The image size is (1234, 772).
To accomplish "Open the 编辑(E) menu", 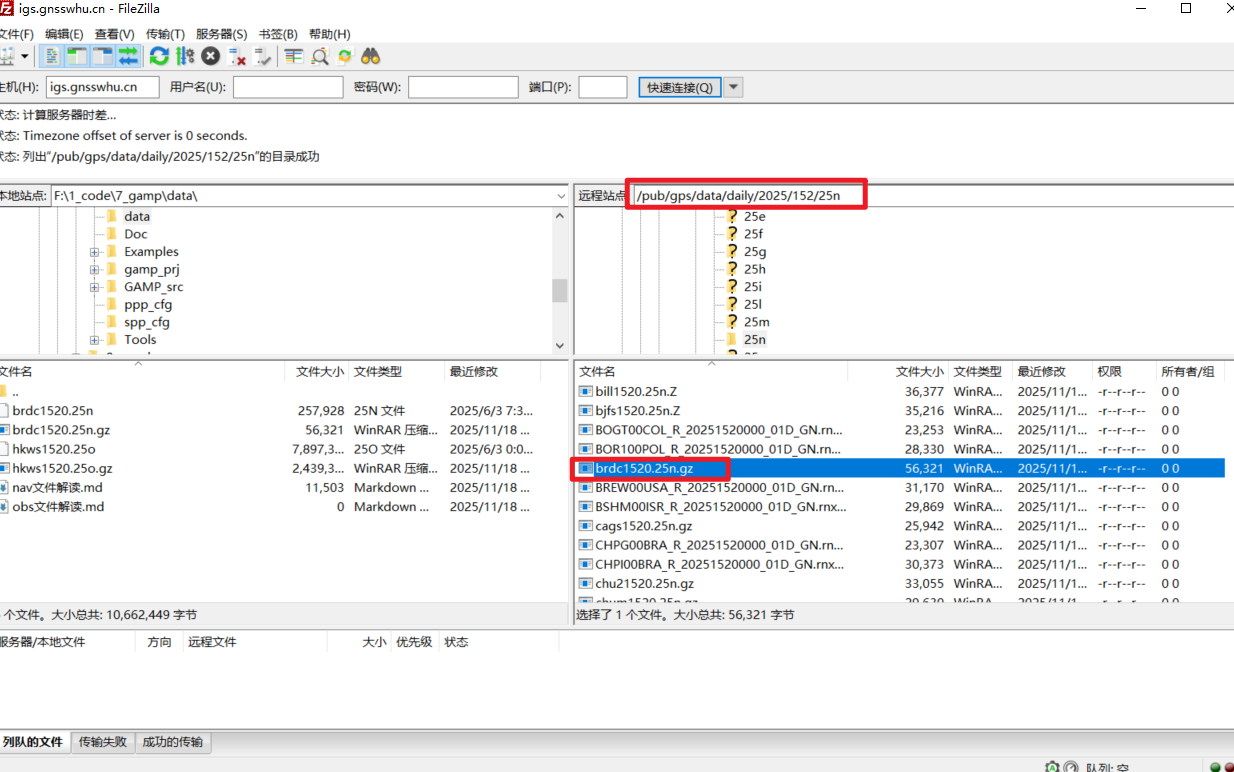I will (64, 34).
